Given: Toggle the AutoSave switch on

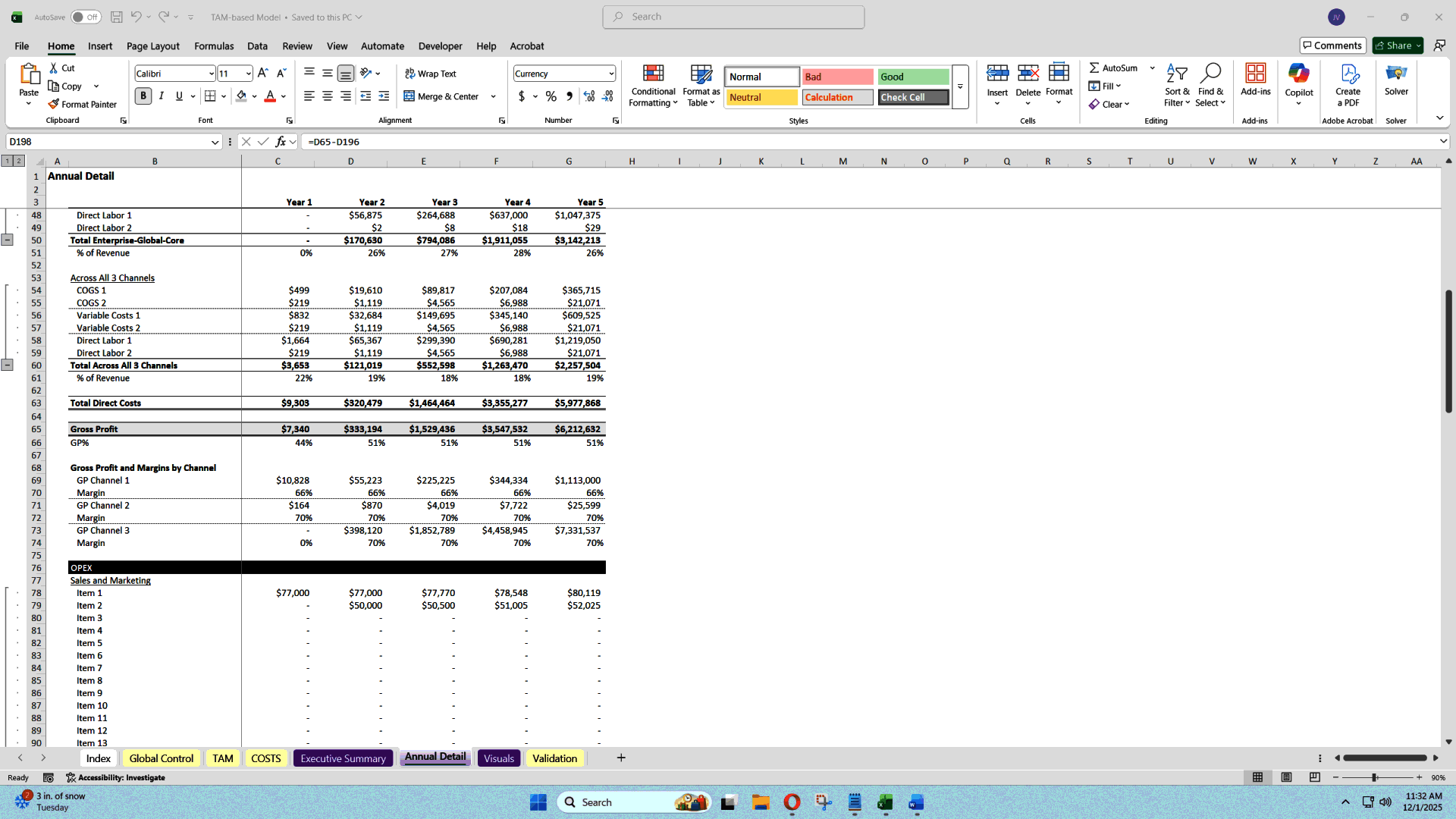Looking at the screenshot, I should pyautogui.click(x=86, y=16).
